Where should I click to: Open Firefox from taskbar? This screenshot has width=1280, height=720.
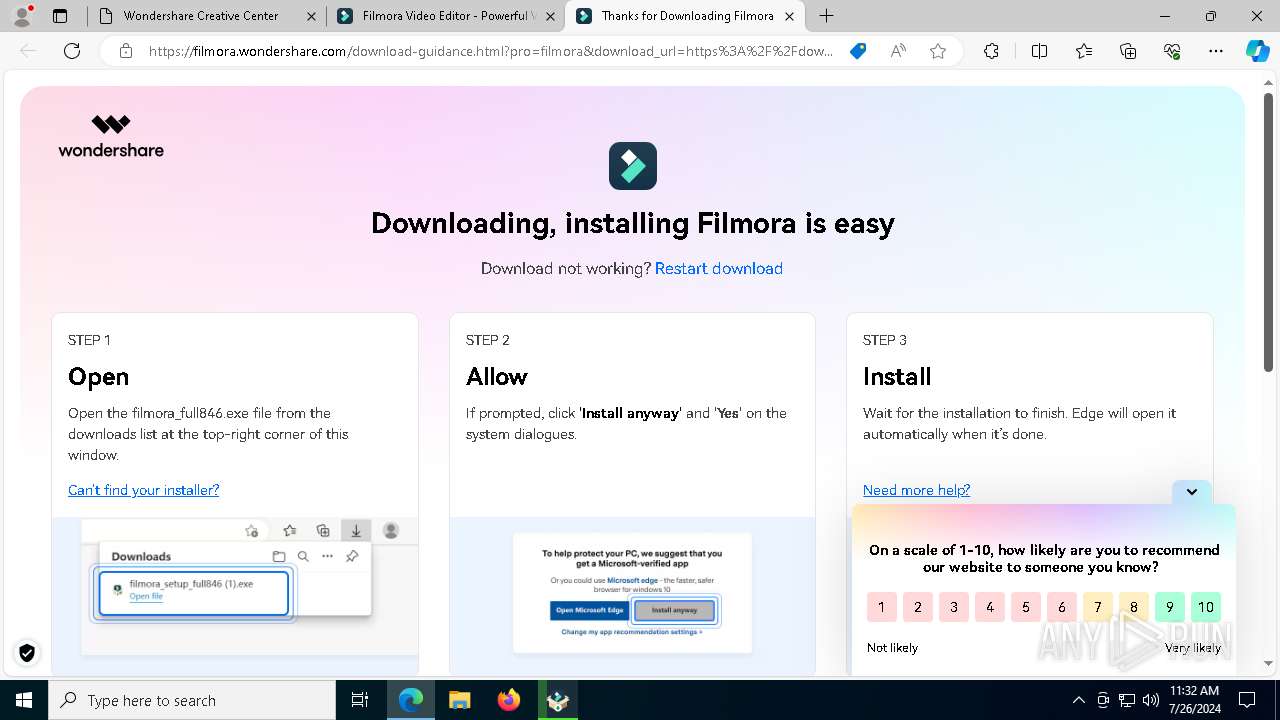(x=508, y=700)
